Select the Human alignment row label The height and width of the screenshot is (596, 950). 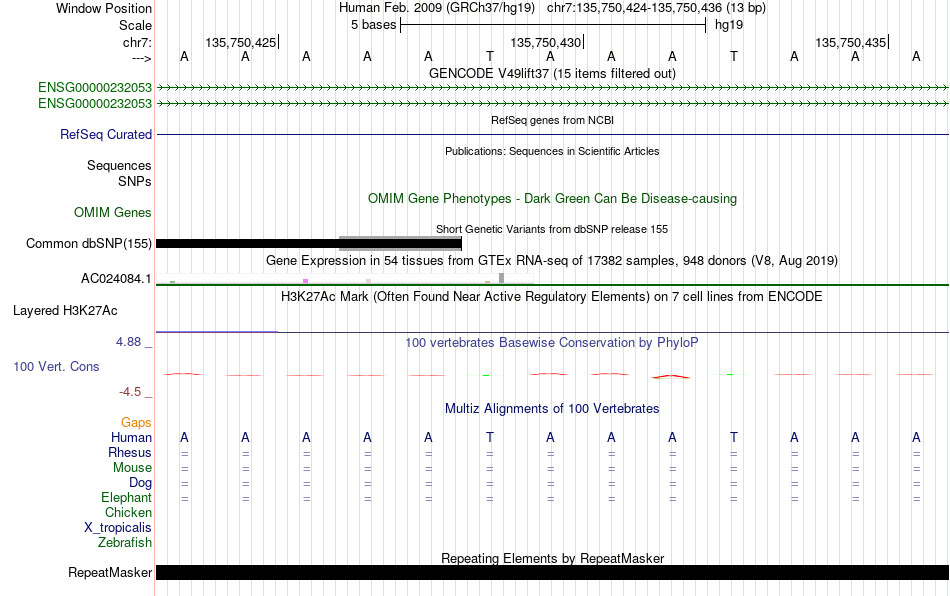coord(131,437)
